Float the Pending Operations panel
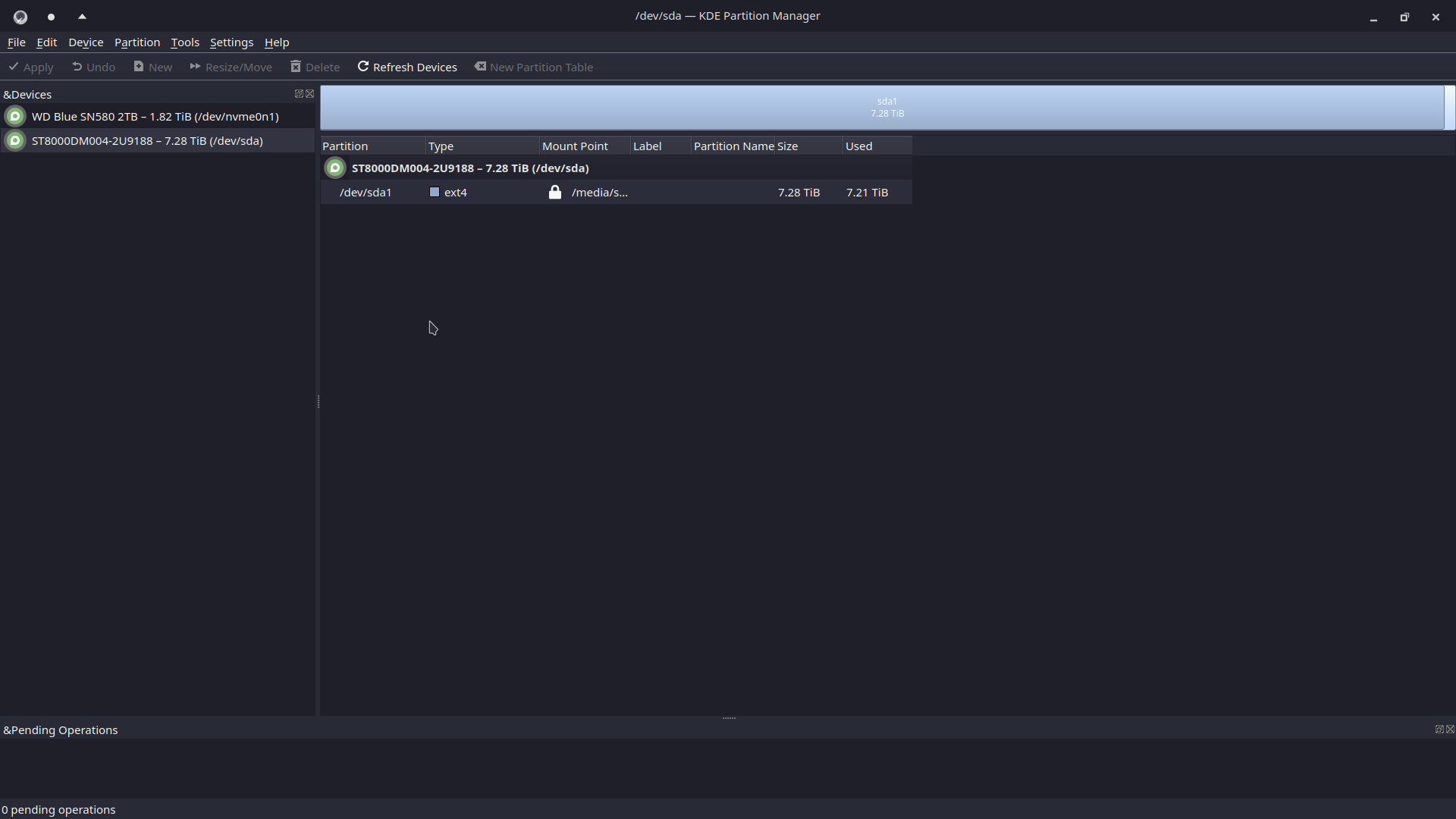The image size is (1456, 819). pyautogui.click(x=1439, y=730)
